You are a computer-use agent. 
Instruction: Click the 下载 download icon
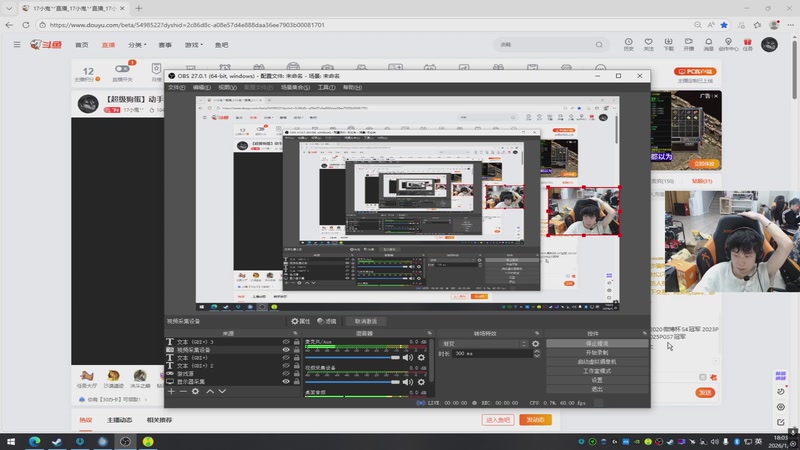click(668, 44)
